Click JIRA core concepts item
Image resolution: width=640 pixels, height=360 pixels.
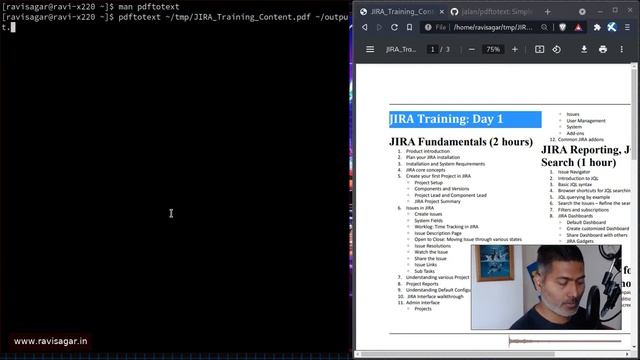click(425, 170)
